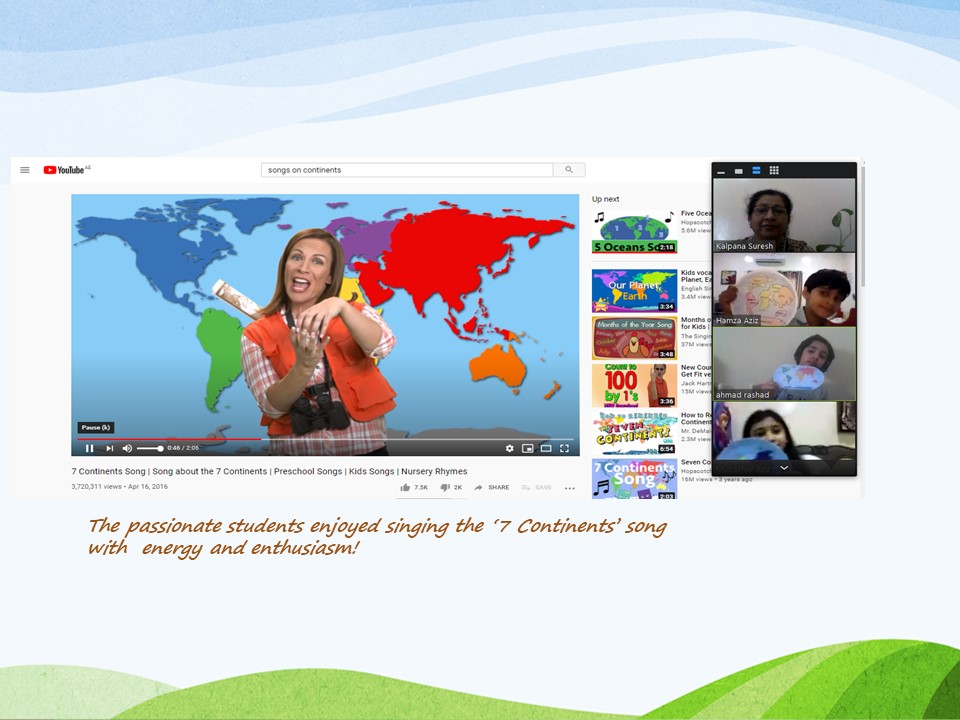This screenshot has width=960, height=720.
Task: Click the search magnifier button
Action: coord(569,170)
